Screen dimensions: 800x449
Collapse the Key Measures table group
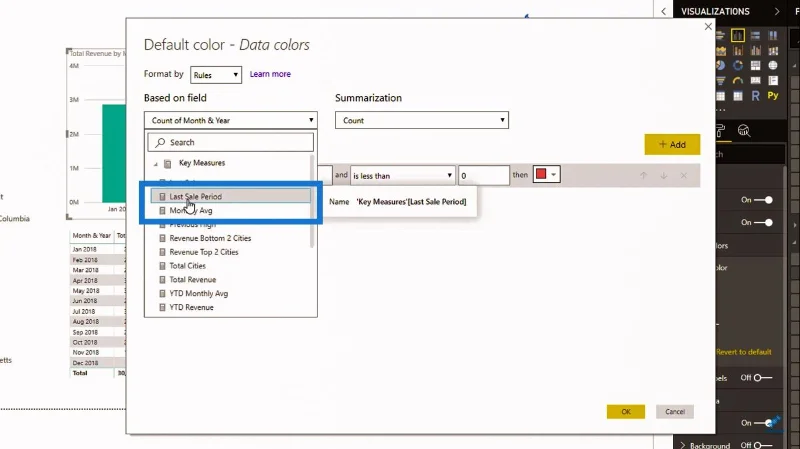click(x=156, y=164)
